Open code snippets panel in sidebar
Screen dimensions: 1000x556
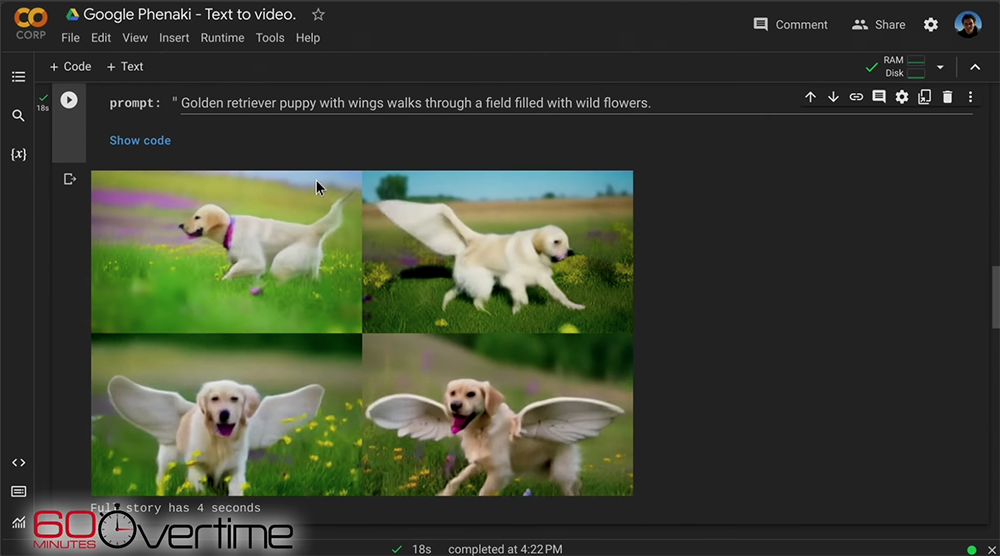tap(18, 463)
